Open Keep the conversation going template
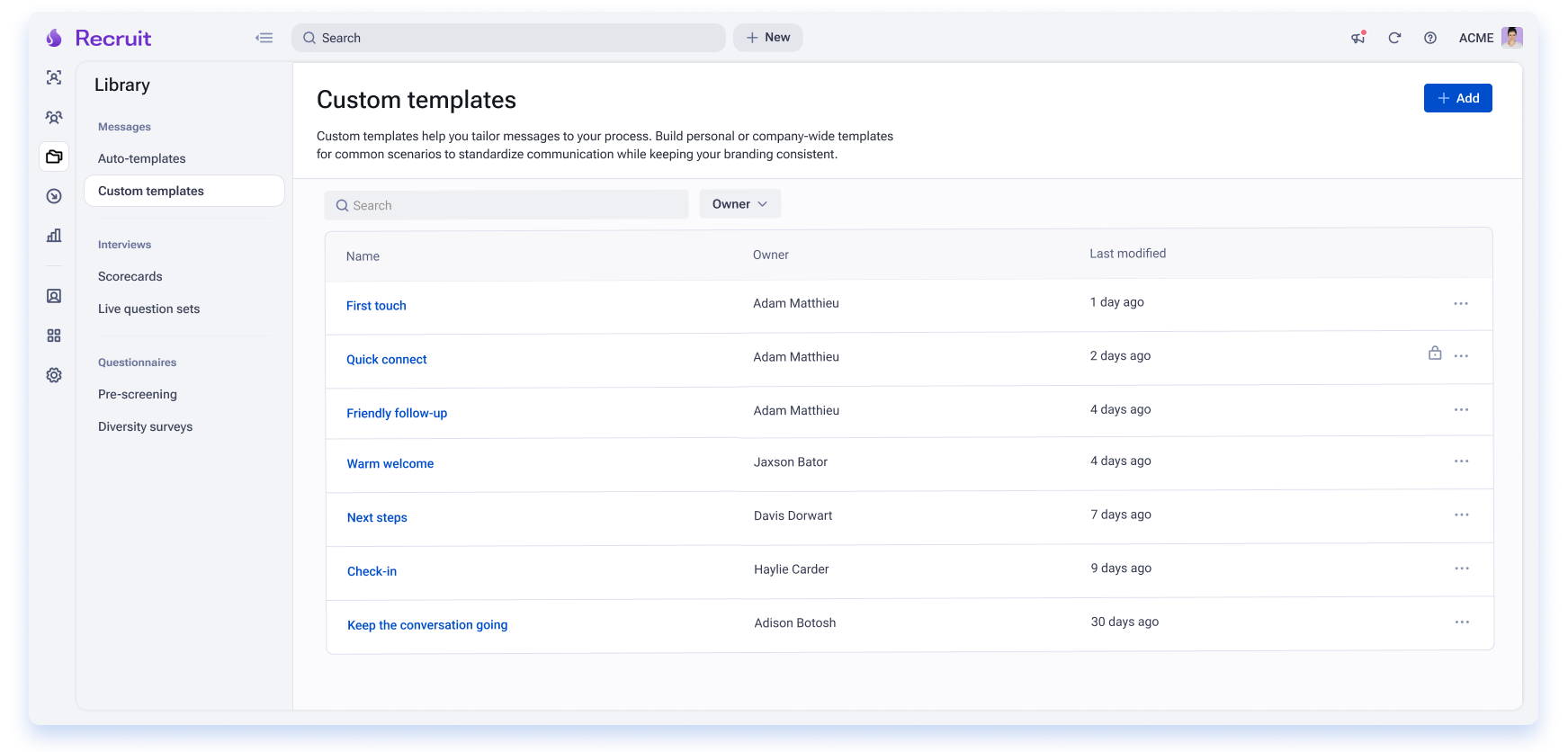The width and height of the screenshot is (1568, 752). 427,625
